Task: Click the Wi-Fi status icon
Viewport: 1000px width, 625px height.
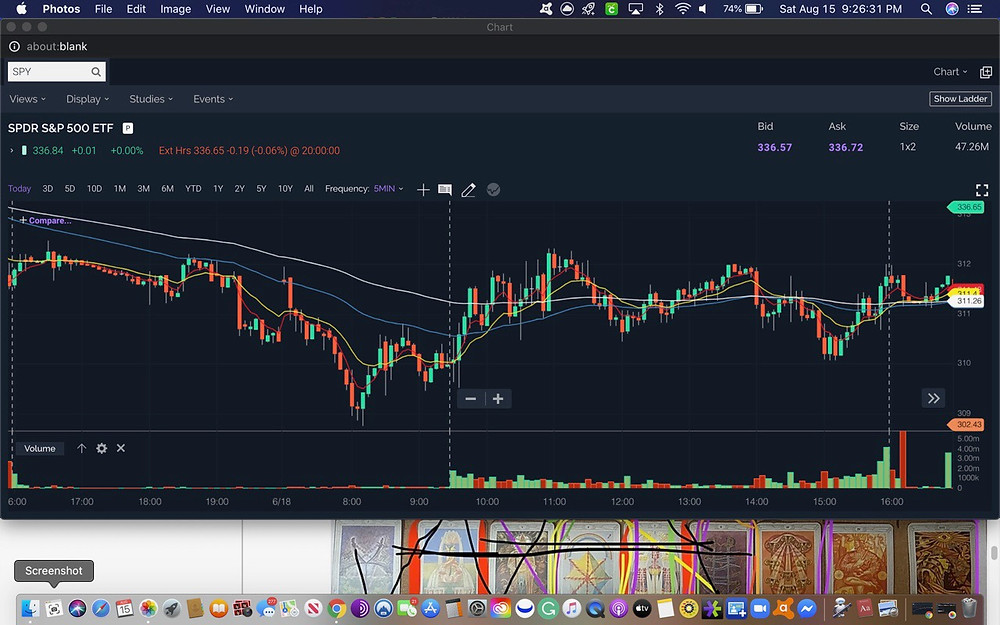Action: pos(682,9)
